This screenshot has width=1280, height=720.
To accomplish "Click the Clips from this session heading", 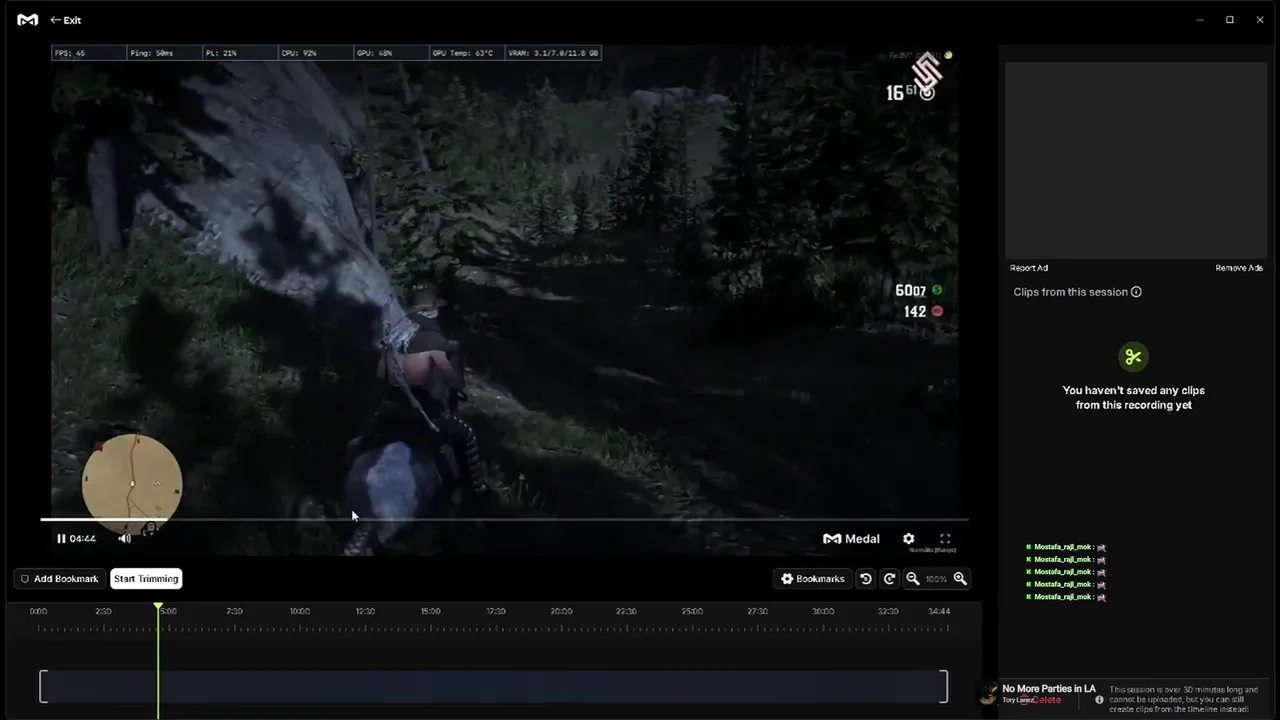I will pyautogui.click(x=1070, y=292).
